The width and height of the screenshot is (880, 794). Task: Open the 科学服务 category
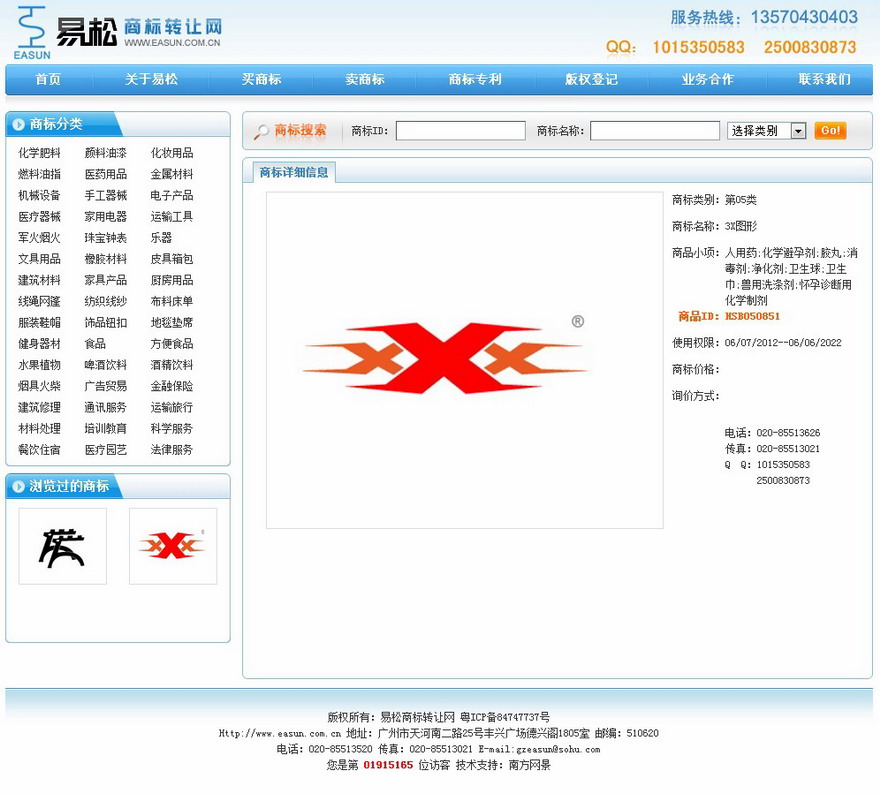172,429
